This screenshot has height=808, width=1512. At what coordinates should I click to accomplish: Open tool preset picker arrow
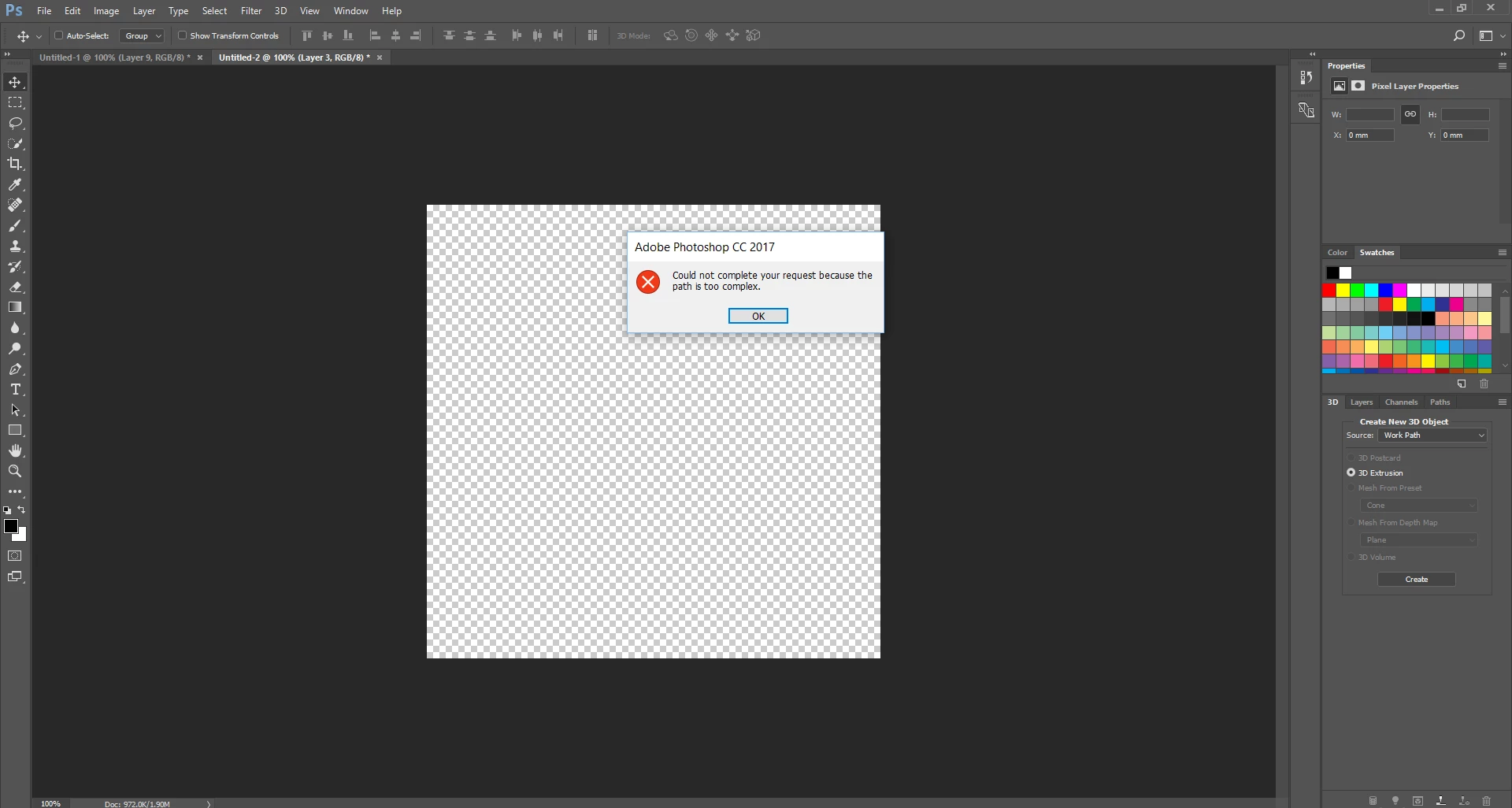(39, 36)
